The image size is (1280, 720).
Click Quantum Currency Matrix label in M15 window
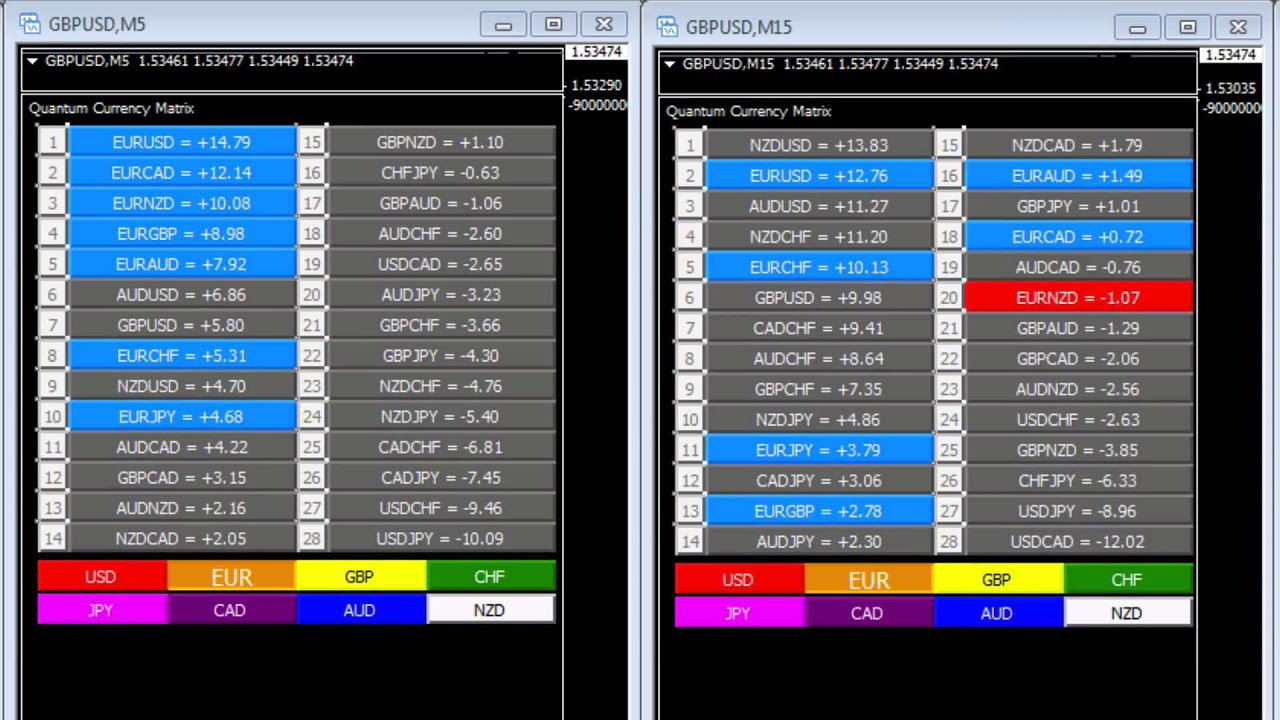point(749,111)
